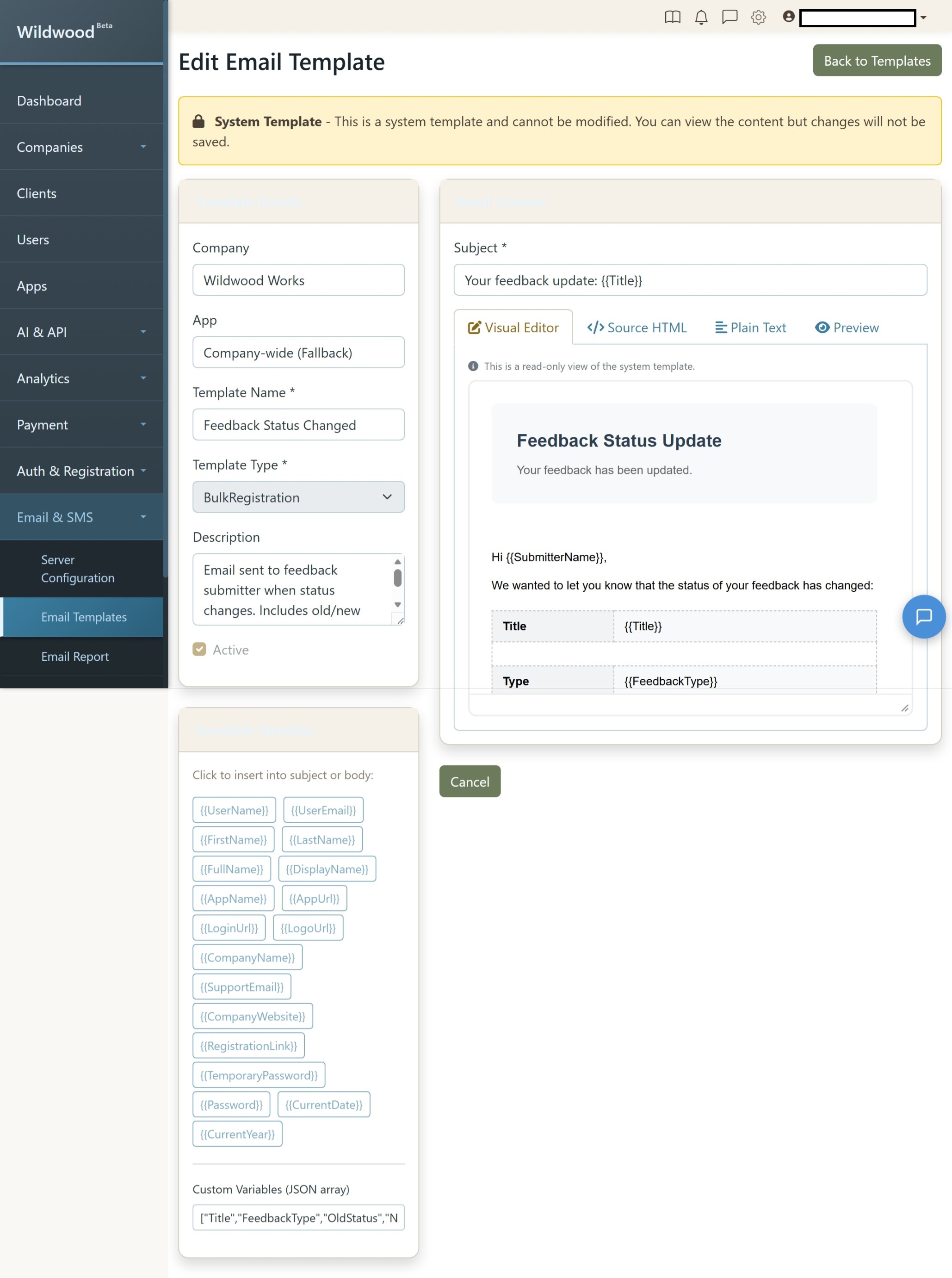
Task: Switch to the Plain Text tab
Action: (x=750, y=328)
